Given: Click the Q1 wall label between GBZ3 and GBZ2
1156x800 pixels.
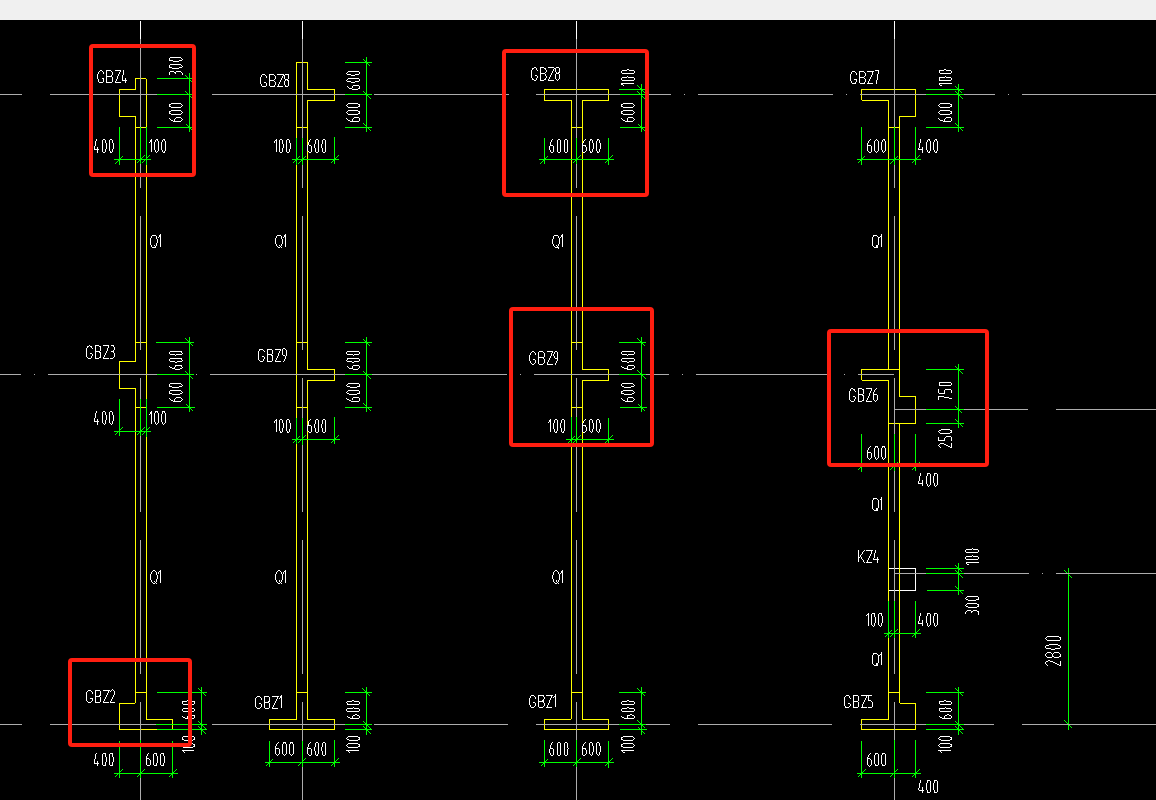Looking at the screenshot, I should (x=156, y=577).
